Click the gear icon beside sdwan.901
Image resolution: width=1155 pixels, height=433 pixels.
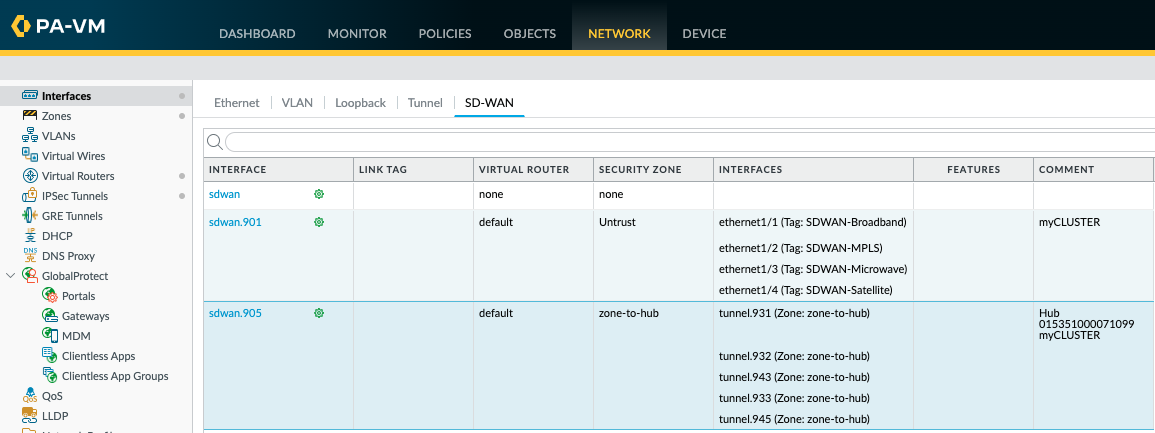(319, 222)
